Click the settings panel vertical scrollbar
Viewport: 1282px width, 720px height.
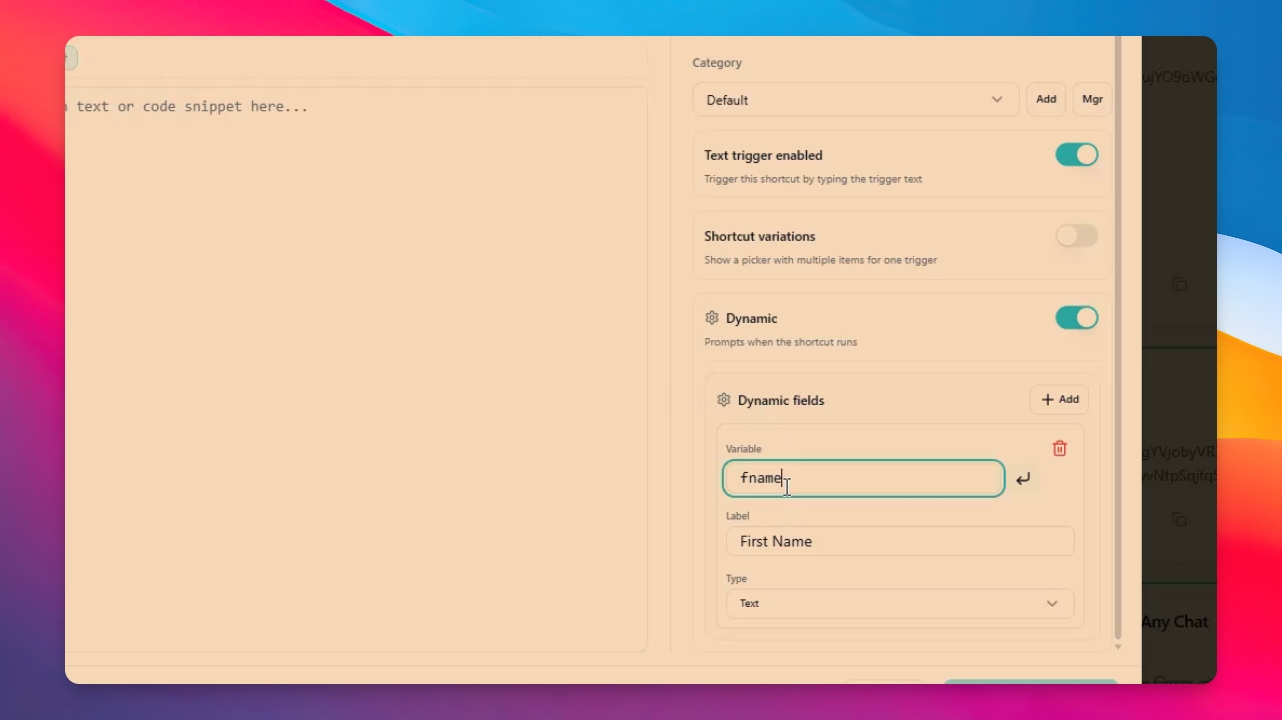[x=1118, y=340]
